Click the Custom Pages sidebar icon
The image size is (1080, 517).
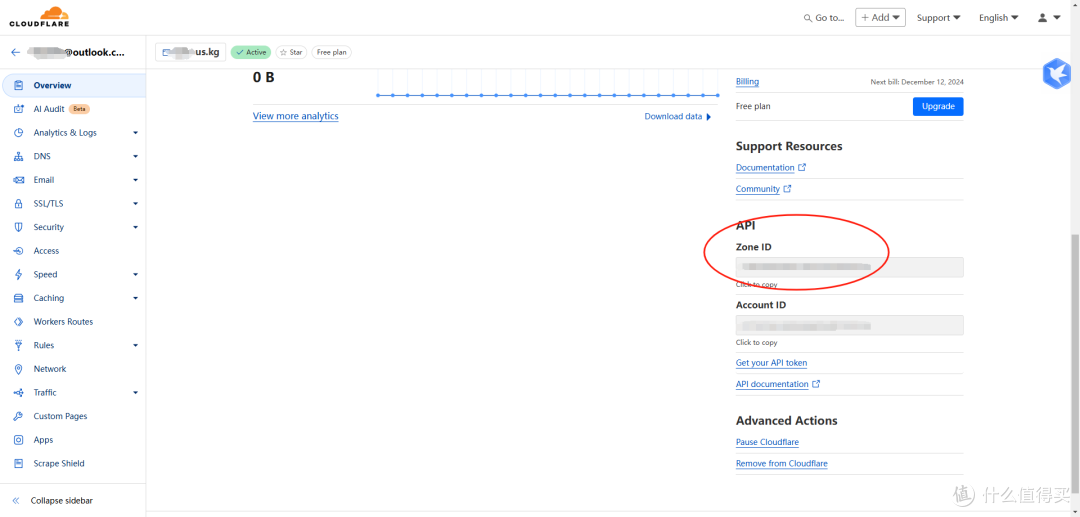[x=19, y=416]
